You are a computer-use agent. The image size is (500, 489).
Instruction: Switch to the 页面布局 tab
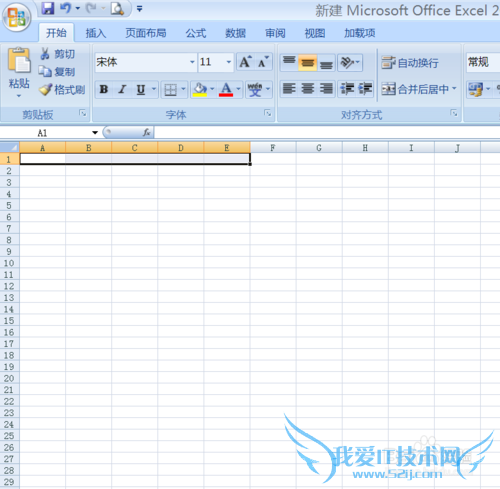tap(146, 33)
